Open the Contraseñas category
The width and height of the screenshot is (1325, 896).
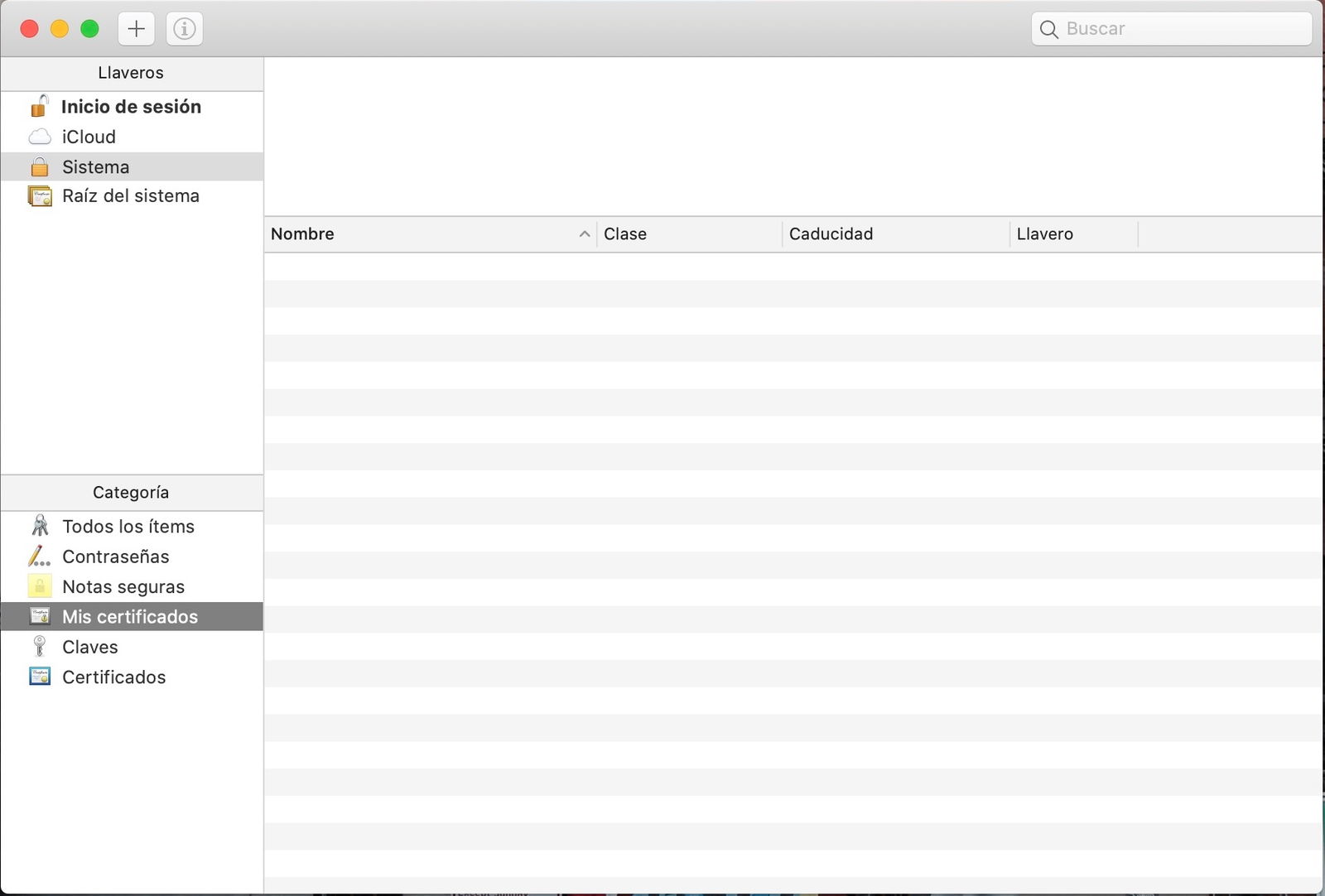[x=132, y=556]
